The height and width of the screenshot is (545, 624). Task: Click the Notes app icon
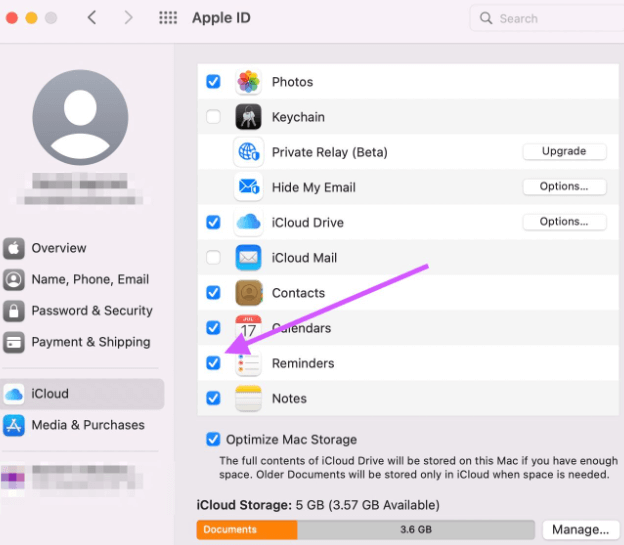coord(248,398)
